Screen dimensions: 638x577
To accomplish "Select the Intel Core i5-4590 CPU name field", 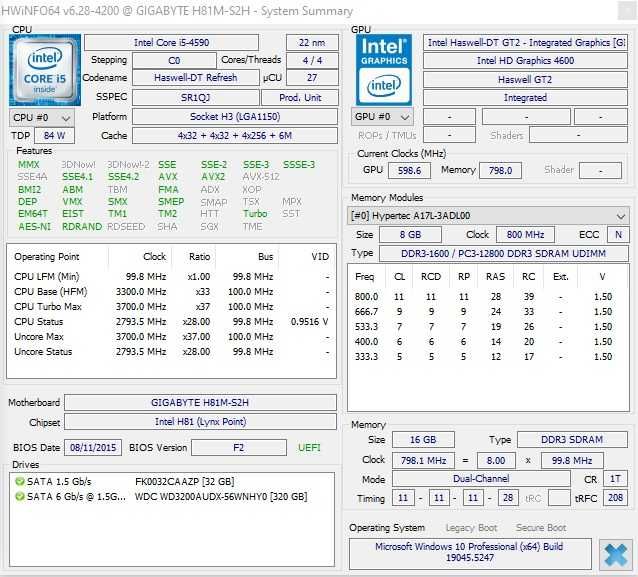I will 171,42.
